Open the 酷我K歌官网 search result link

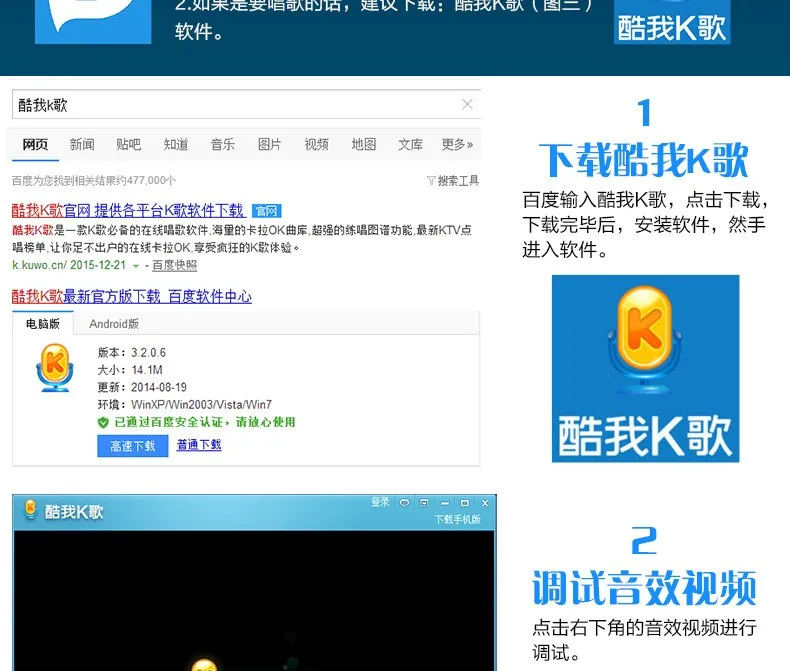[128, 211]
